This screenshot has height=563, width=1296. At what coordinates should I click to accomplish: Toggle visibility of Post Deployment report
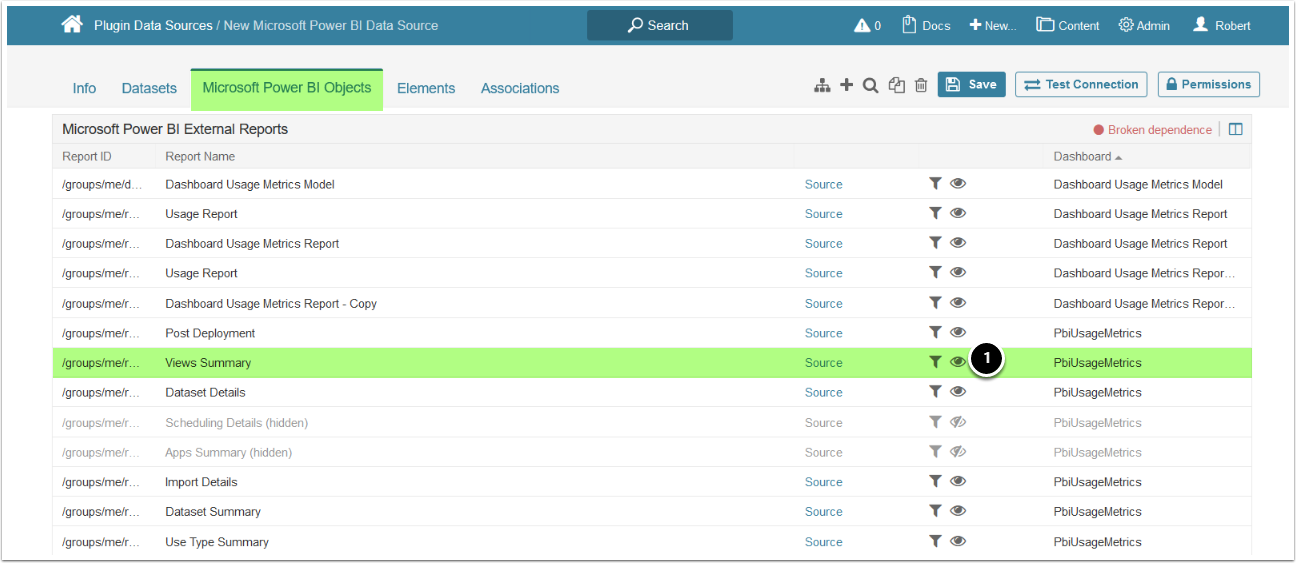958,332
